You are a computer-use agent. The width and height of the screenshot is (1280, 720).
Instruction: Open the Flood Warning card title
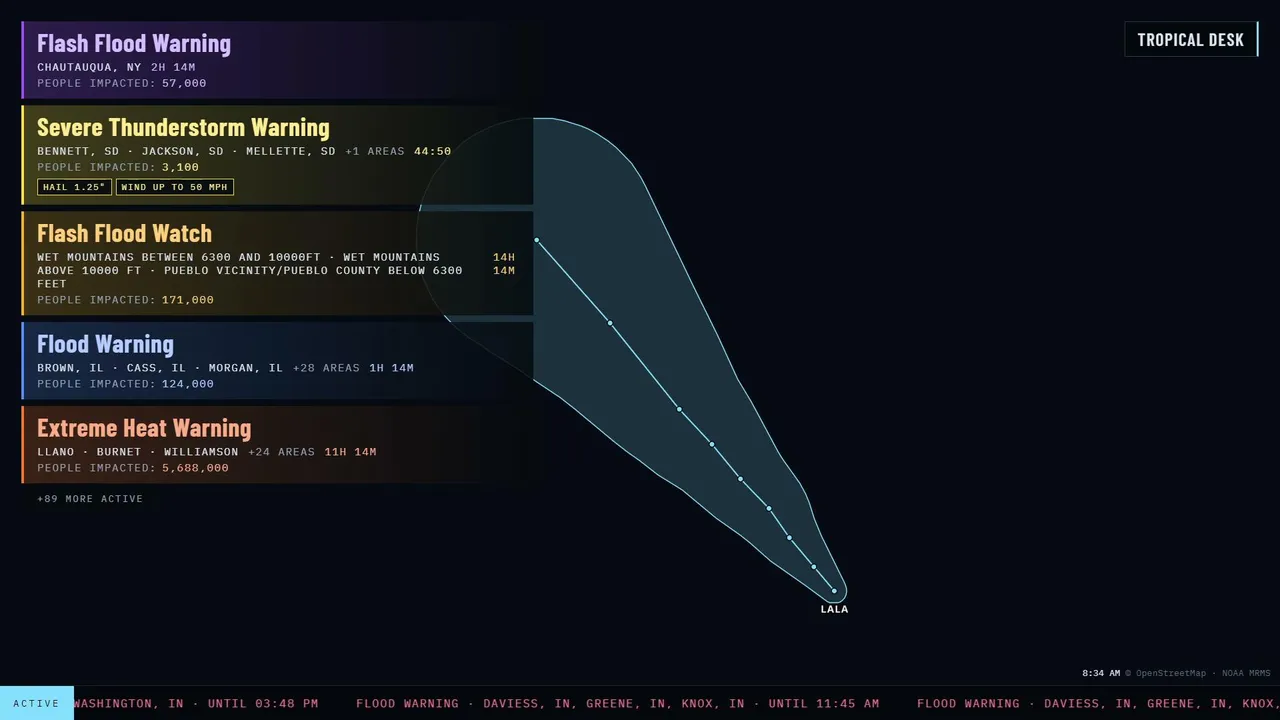pos(105,344)
